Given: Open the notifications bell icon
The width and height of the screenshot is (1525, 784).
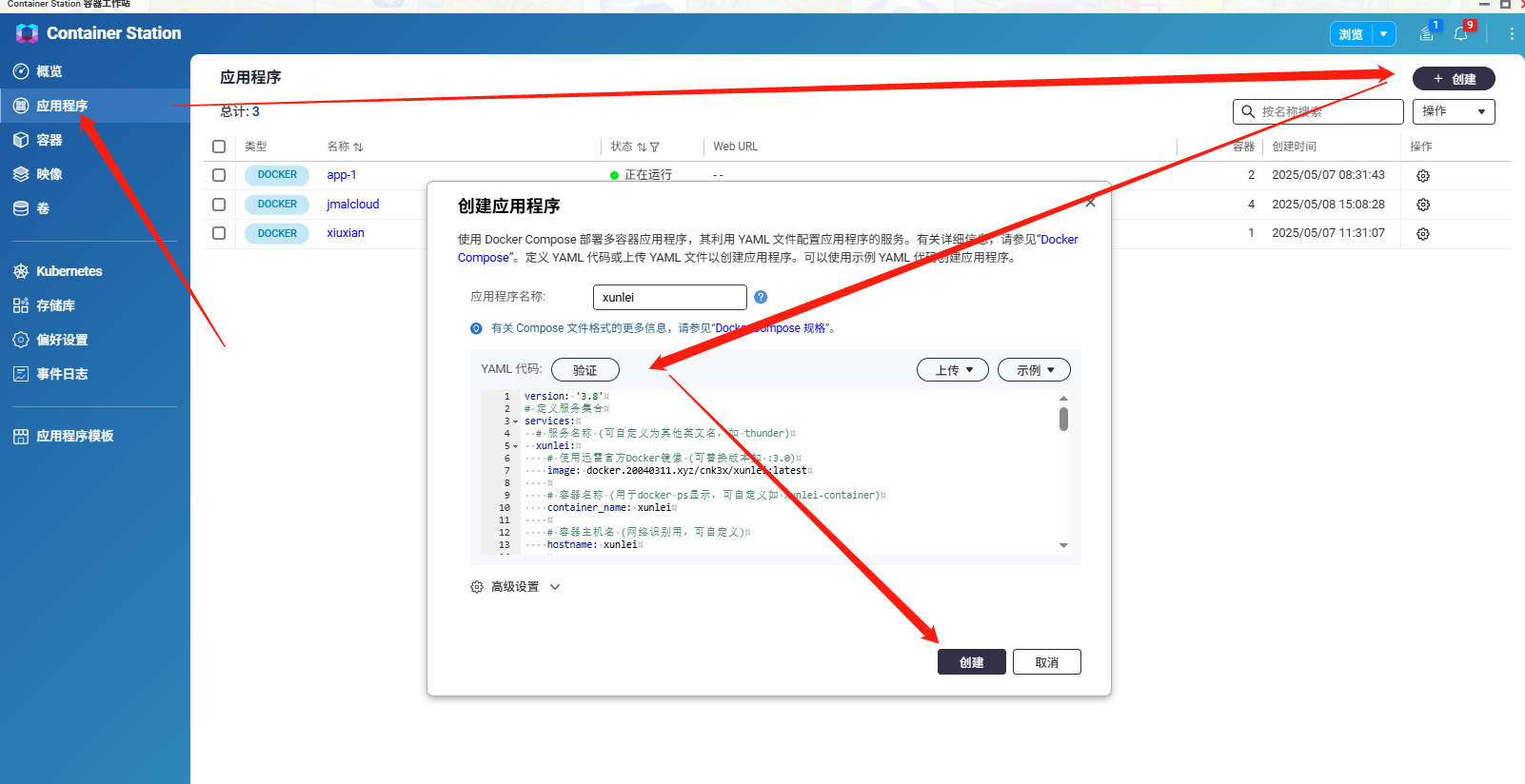Looking at the screenshot, I should tap(1461, 33).
